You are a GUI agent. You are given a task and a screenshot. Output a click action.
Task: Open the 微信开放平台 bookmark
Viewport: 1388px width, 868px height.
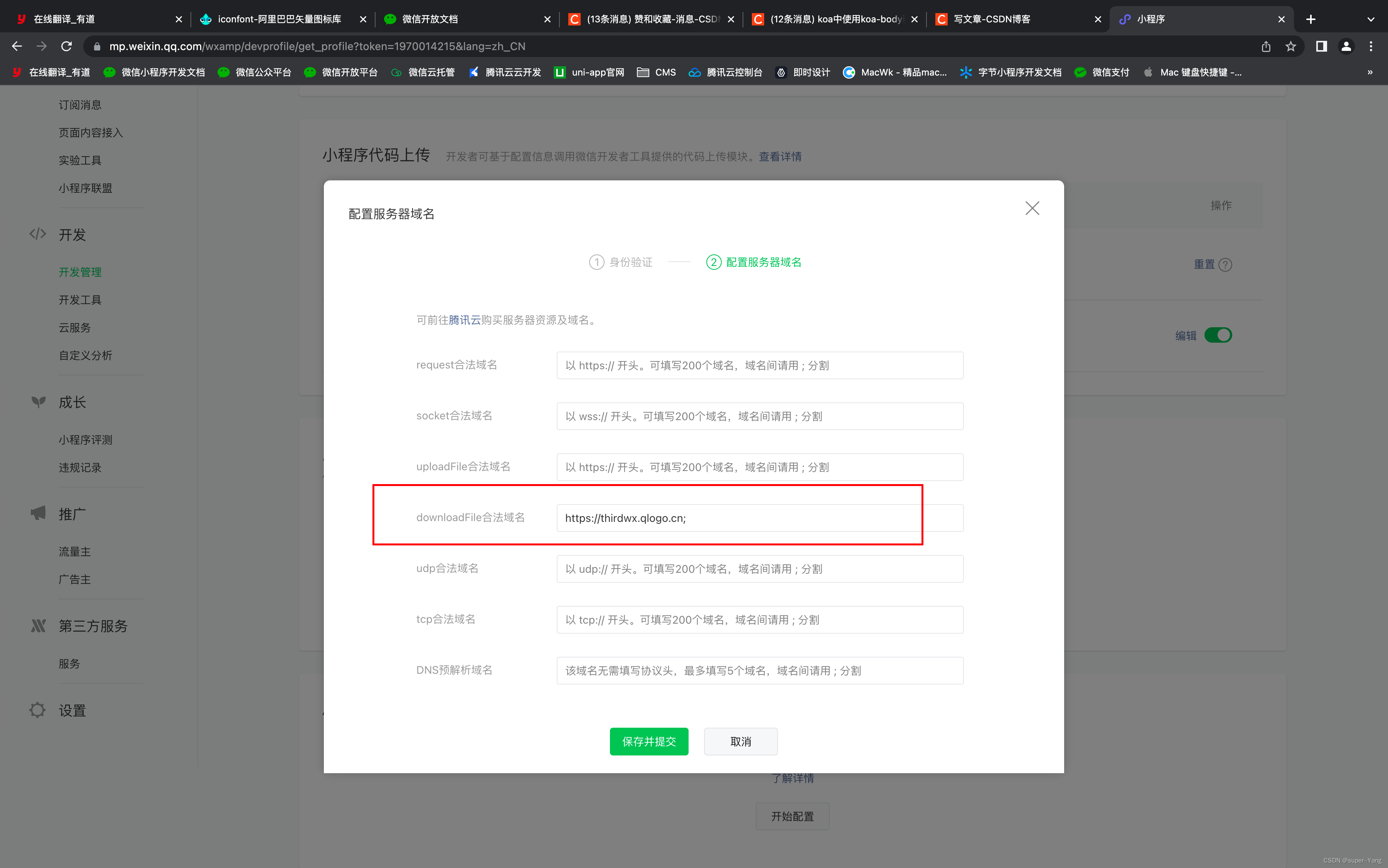point(340,72)
